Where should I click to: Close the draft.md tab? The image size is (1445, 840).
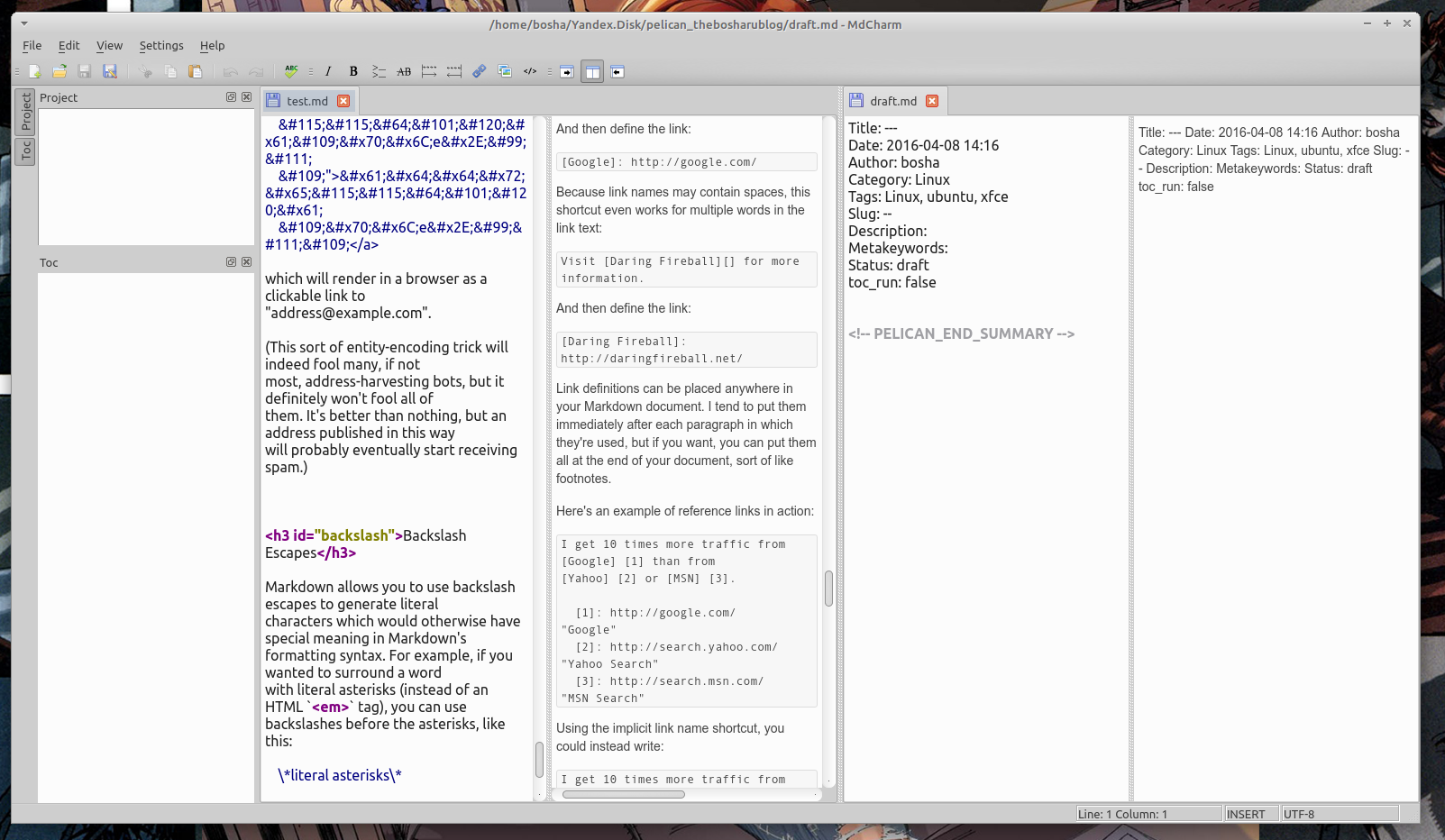(x=932, y=101)
